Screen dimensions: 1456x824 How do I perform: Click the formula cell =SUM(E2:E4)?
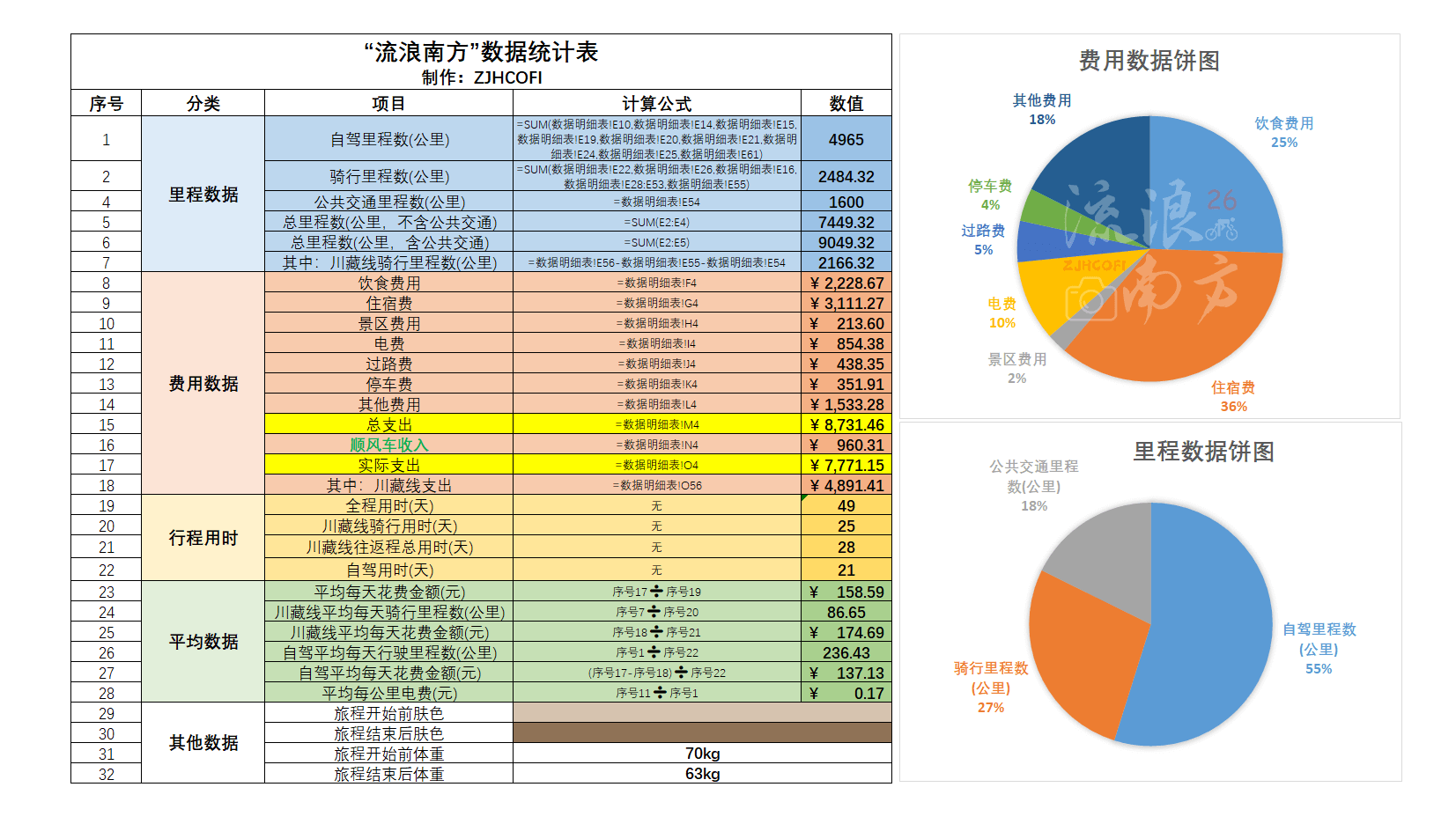click(x=657, y=222)
